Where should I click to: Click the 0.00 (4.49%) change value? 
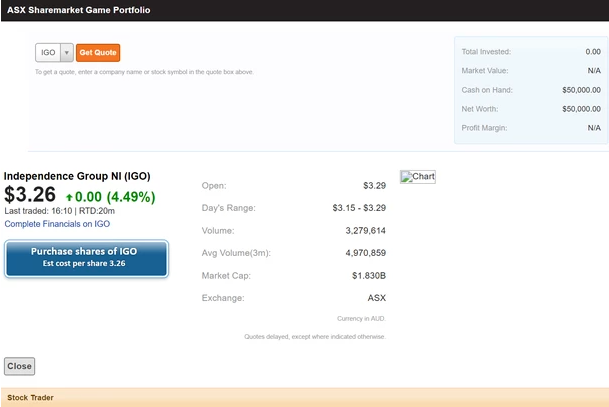[x=115, y=197]
